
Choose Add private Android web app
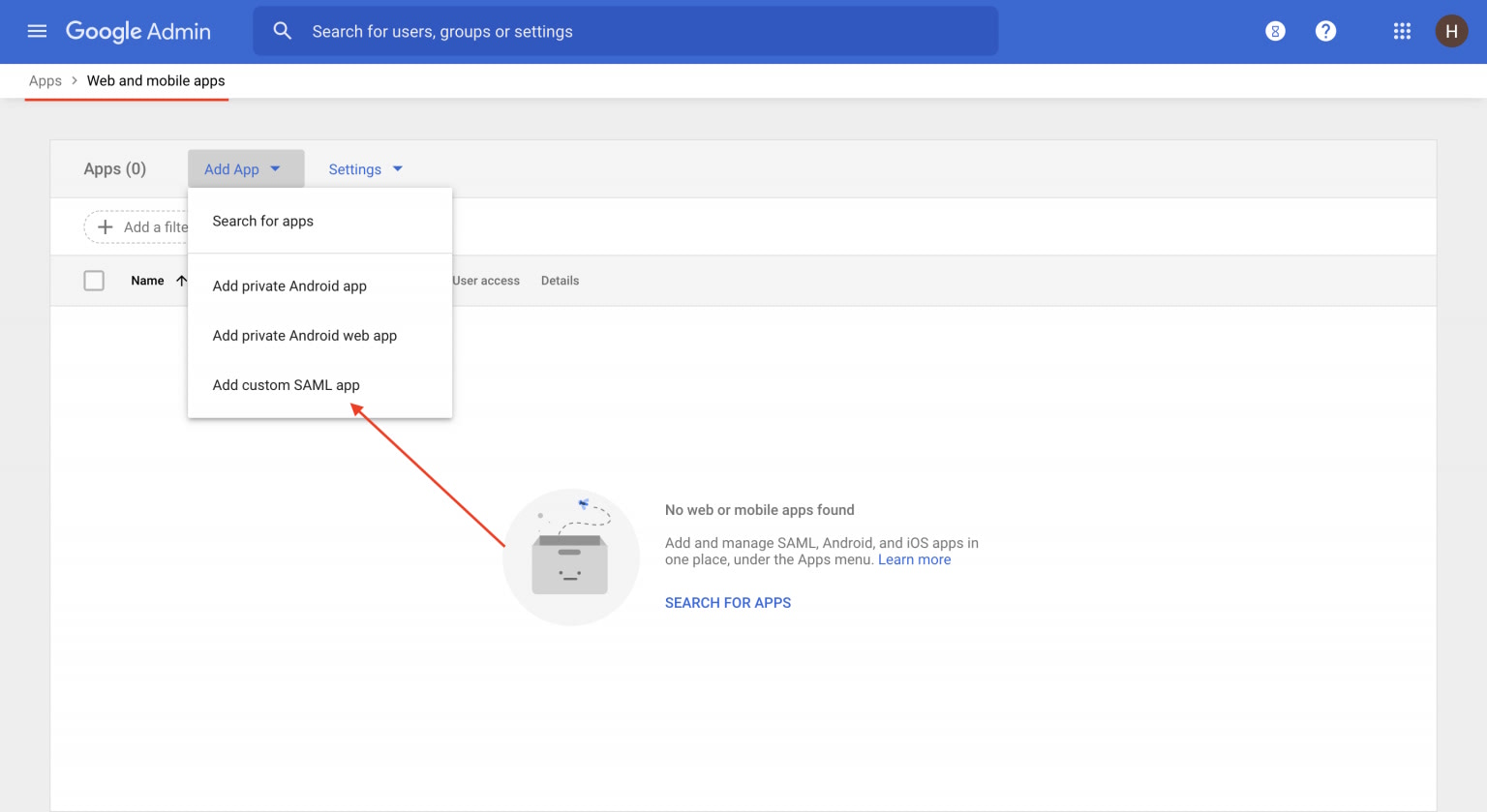[305, 336]
